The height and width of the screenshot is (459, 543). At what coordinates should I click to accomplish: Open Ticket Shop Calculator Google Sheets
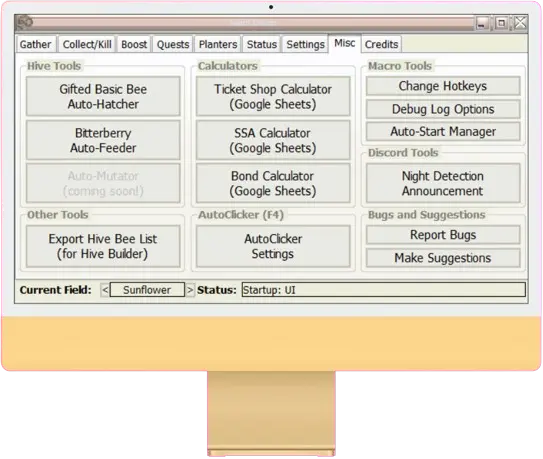[x=273, y=96]
